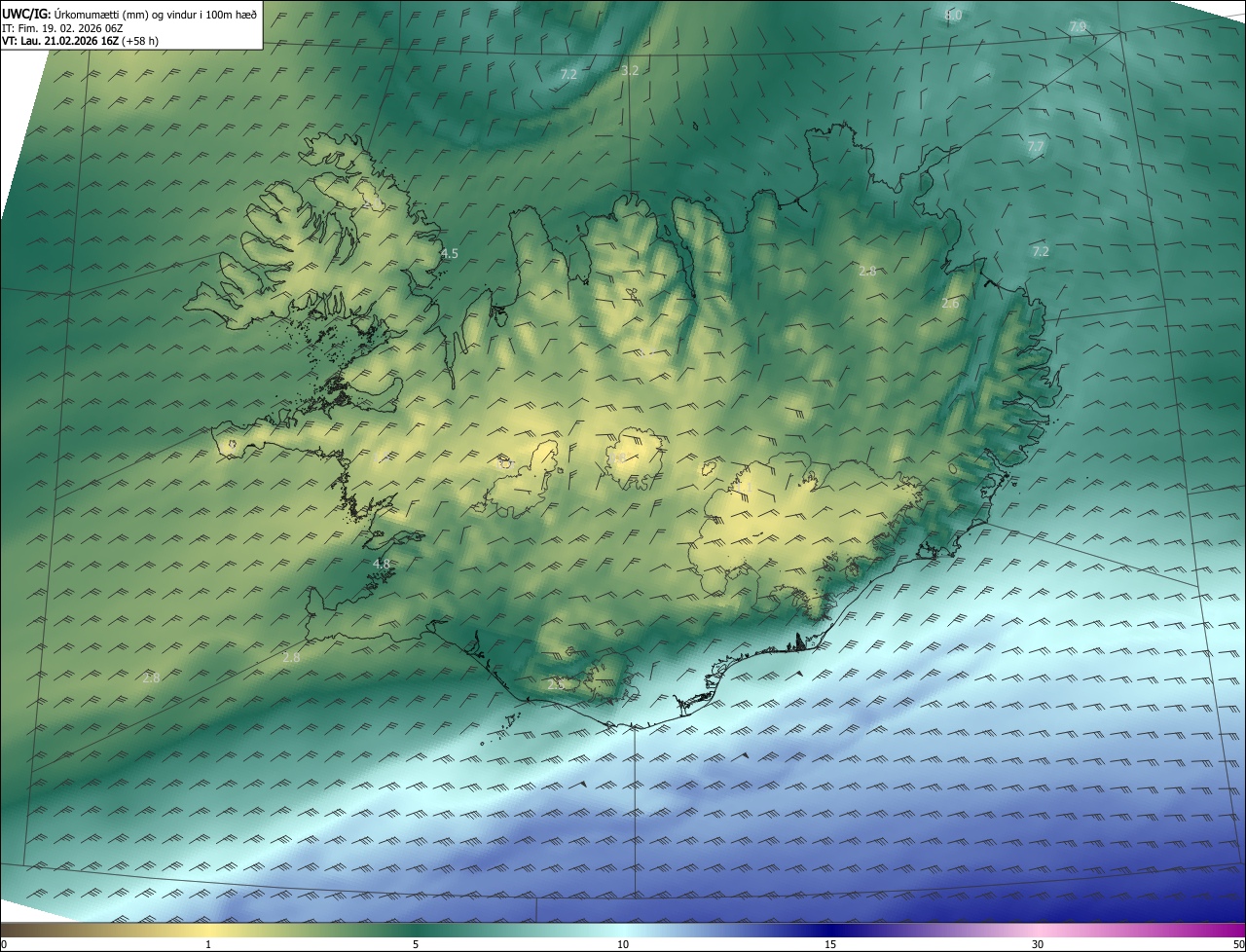Screen dimensions: 1246x952
Task: Click the colorbar tick label '1'
Action: point(208,944)
